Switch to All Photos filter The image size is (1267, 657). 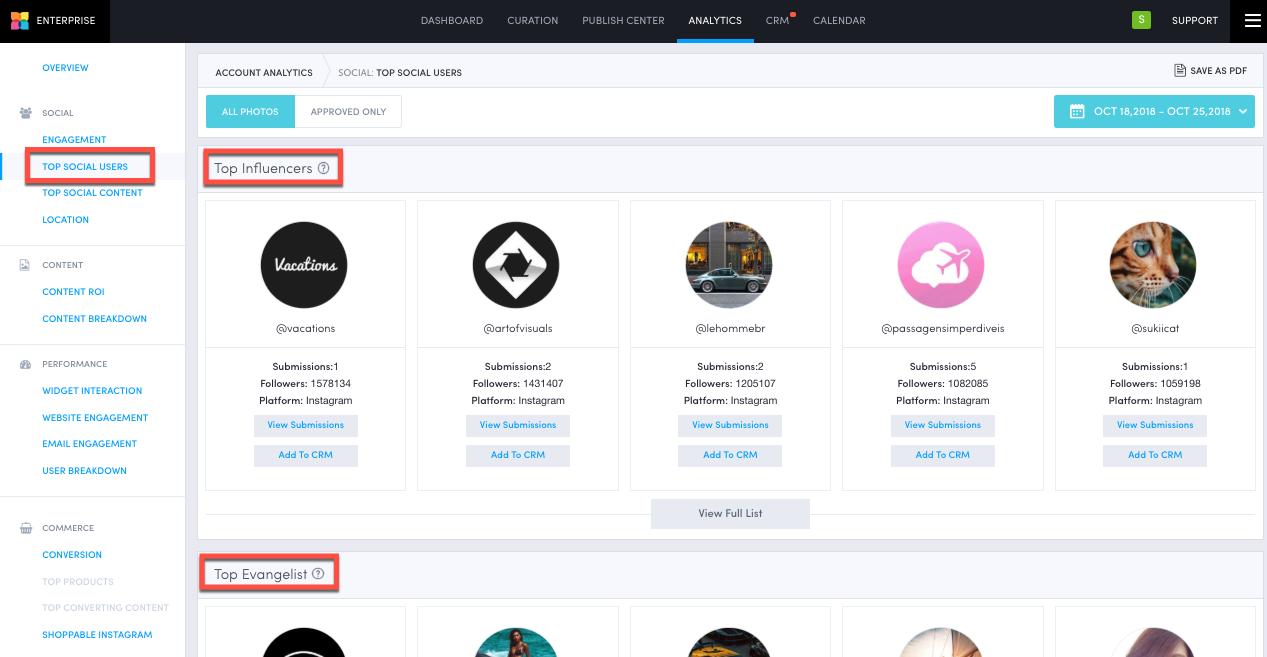click(x=250, y=112)
